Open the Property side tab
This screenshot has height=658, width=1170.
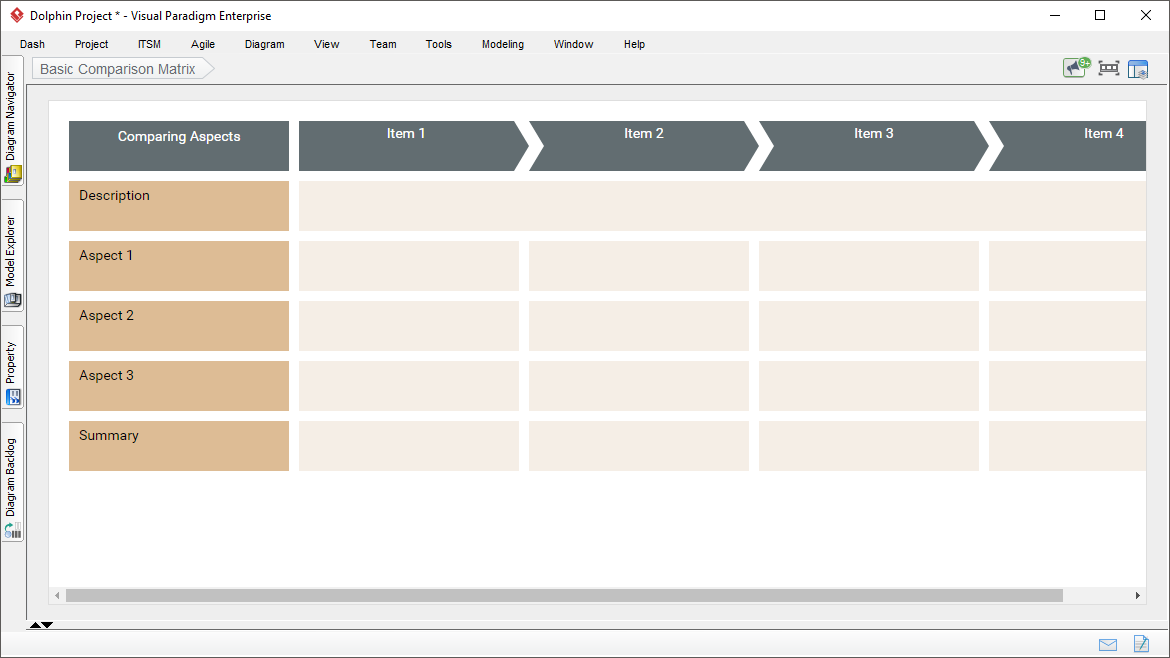pos(12,366)
